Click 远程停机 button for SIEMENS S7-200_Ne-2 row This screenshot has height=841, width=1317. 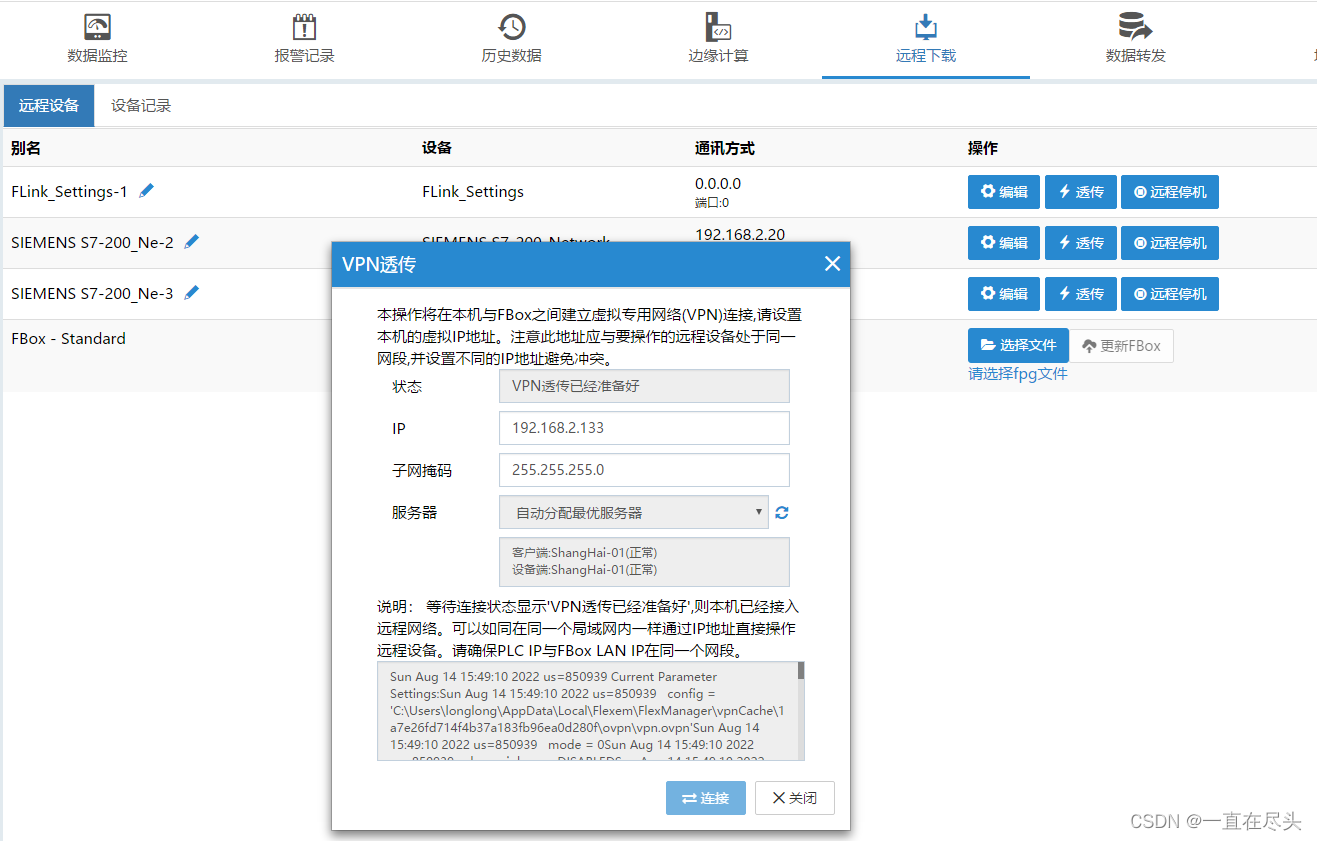point(1170,243)
